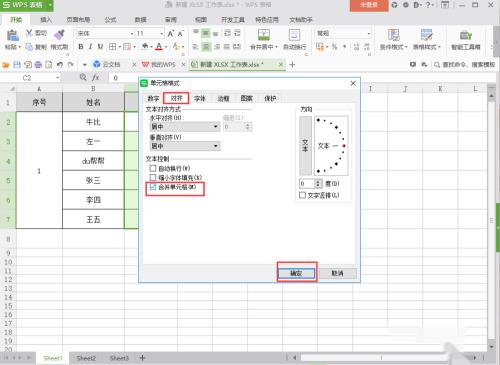
Task: Open the Page Layout (页面布局) ribbon tab
Action: pos(78,20)
